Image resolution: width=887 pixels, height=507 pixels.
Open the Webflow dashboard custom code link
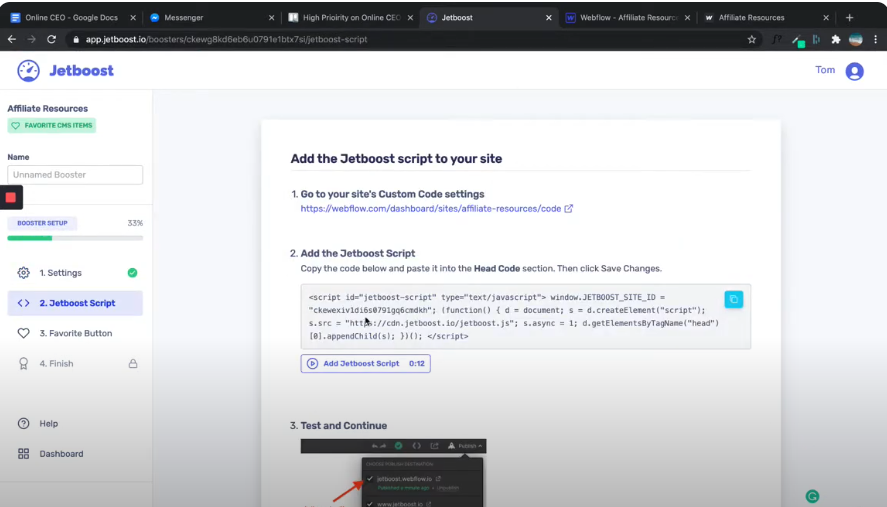coord(430,208)
